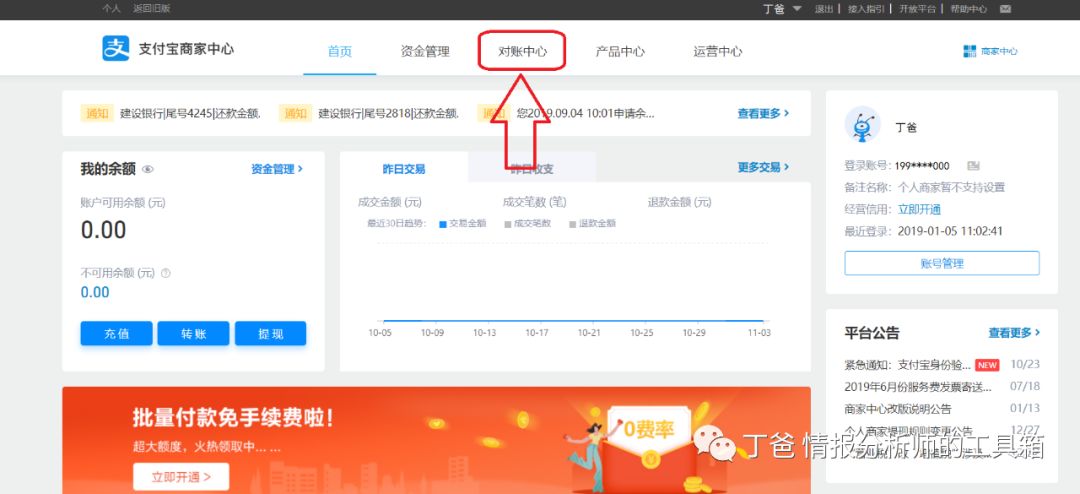Click the login account text 199****000
Viewport: 1080px width, 494px height.
922,166
